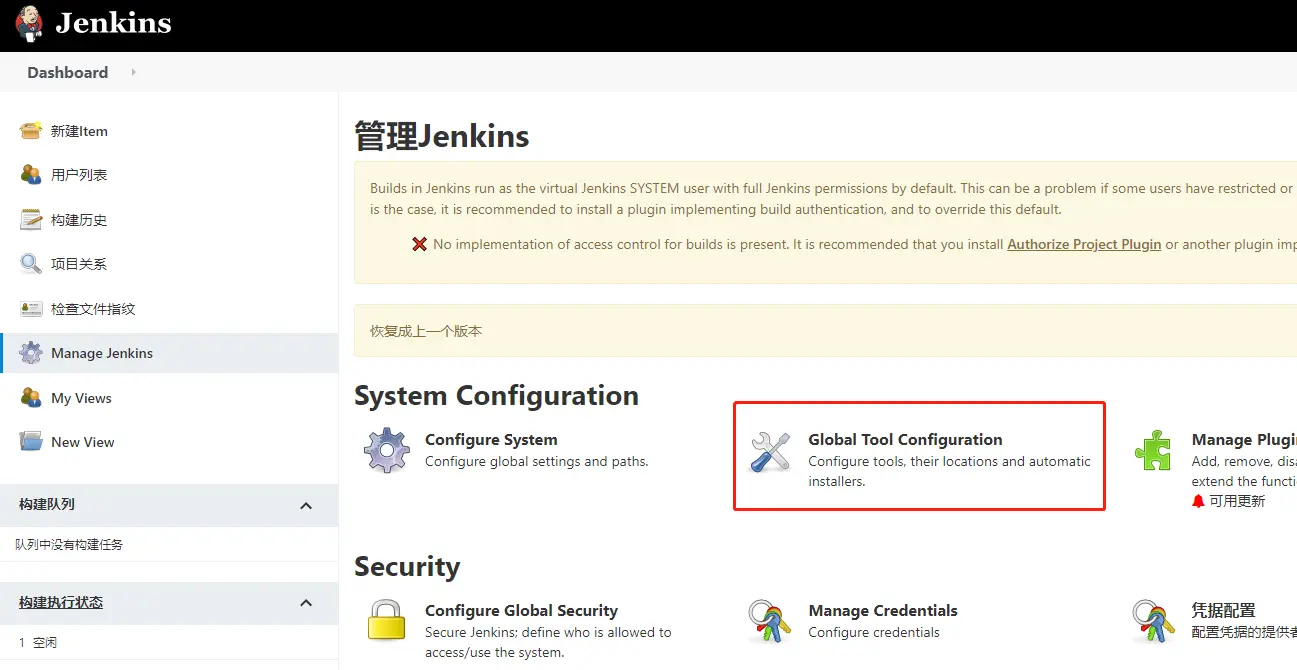The height and width of the screenshot is (670, 1297).
Task: Open the Dashboard breadcrumb dropdown arrow
Action: click(133, 72)
